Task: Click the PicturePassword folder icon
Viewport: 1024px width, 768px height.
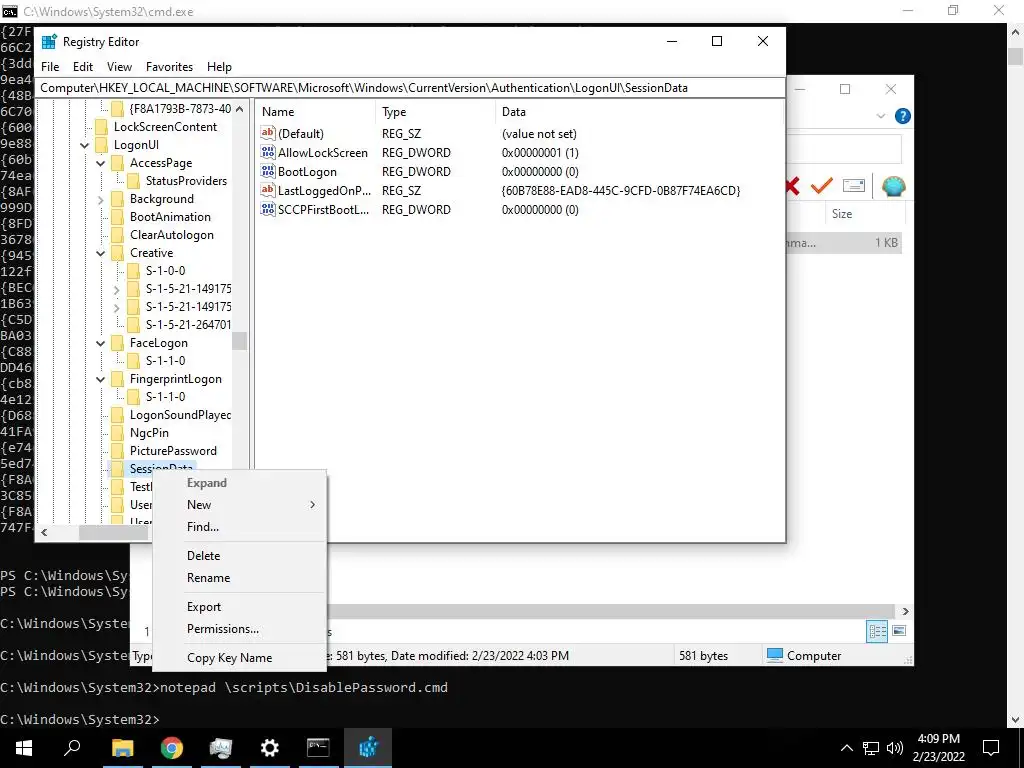Action: tap(118, 451)
